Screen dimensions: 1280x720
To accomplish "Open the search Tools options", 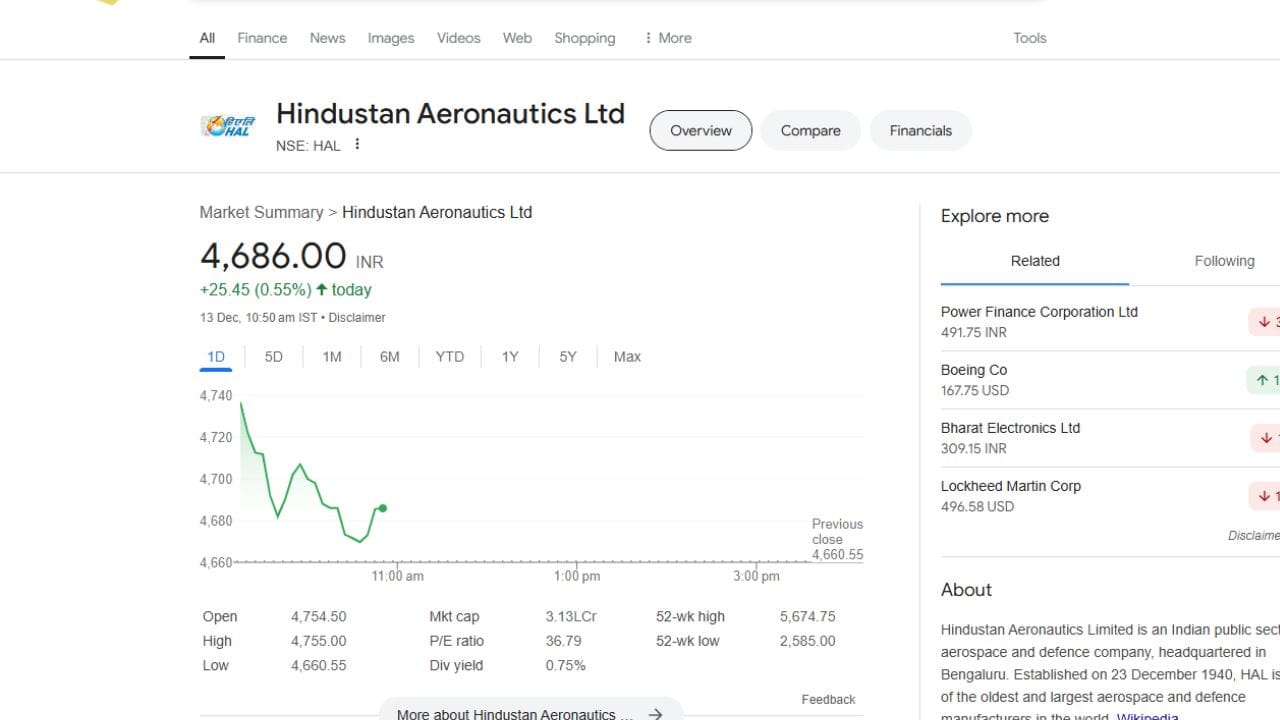I will coord(1029,38).
